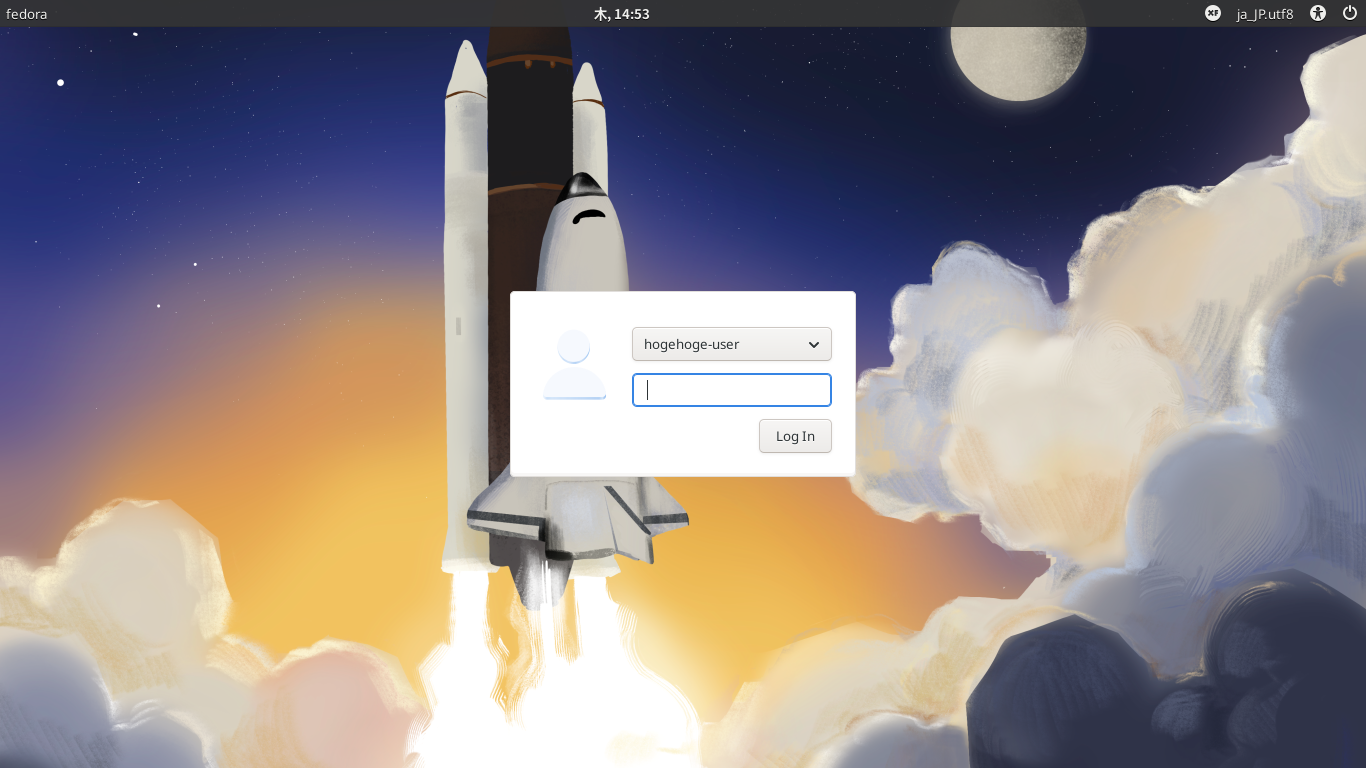
Task: Click the fedora hostname label
Action: point(27,14)
